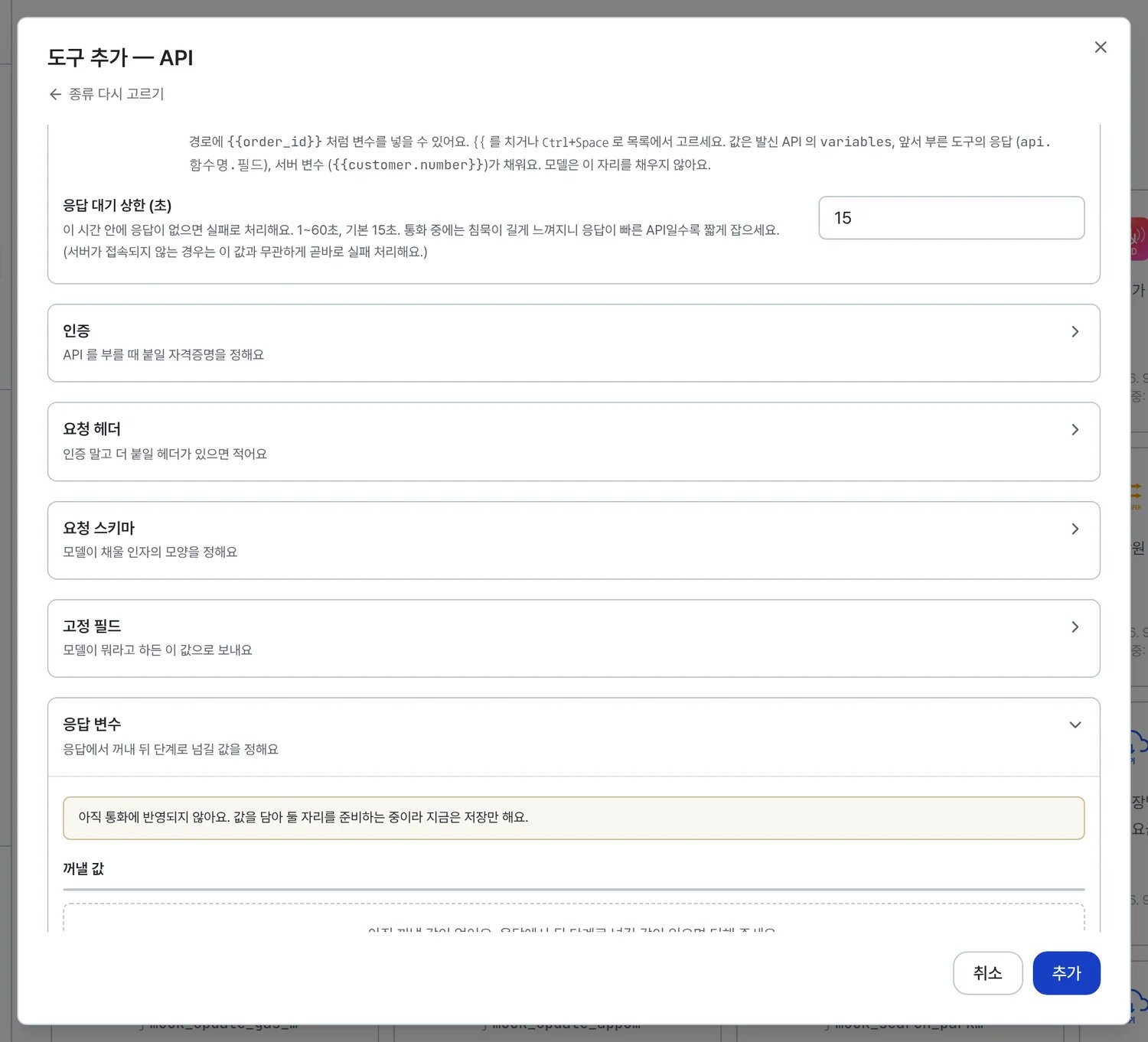Collapse the 응답 변수 section chevron
Viewport: 1148px width, 1042px height.
(1075, 725)
